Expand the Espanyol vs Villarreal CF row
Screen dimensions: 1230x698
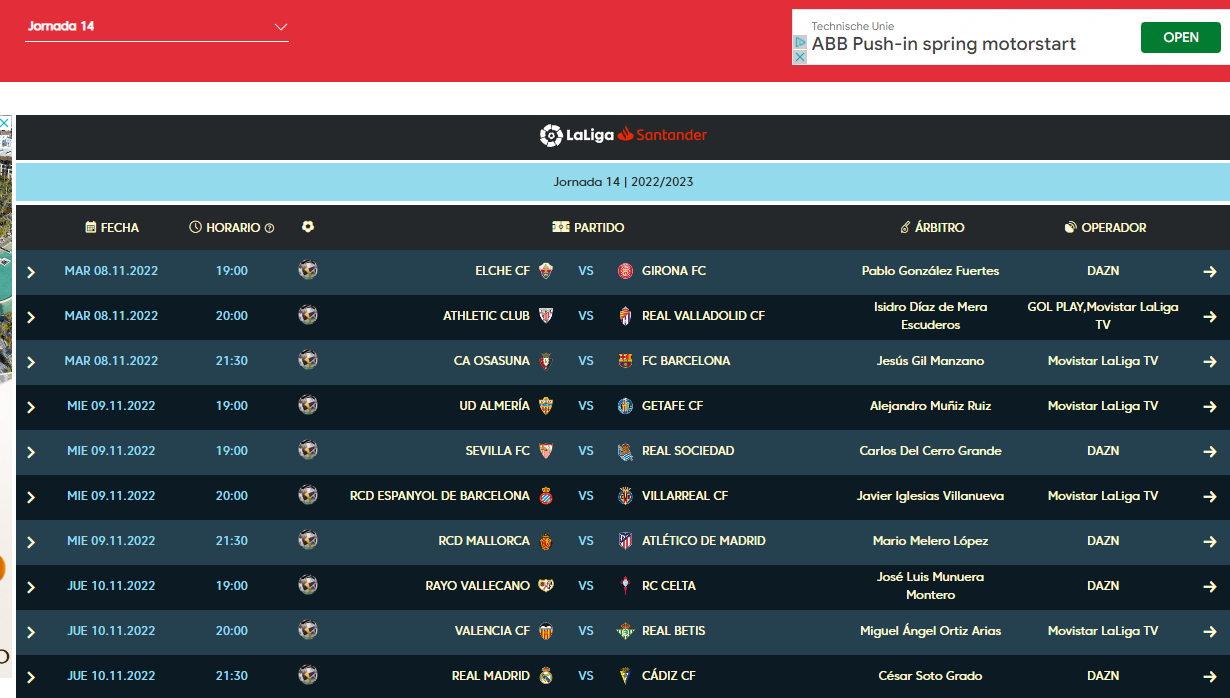[x=31, y=497]
